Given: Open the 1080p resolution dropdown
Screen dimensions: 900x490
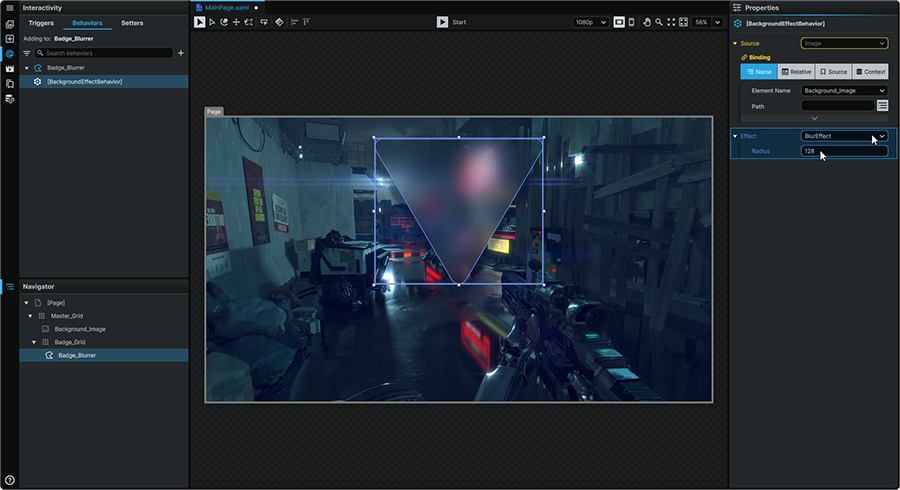Looking at the screenshot, I should tap(590, 22).
